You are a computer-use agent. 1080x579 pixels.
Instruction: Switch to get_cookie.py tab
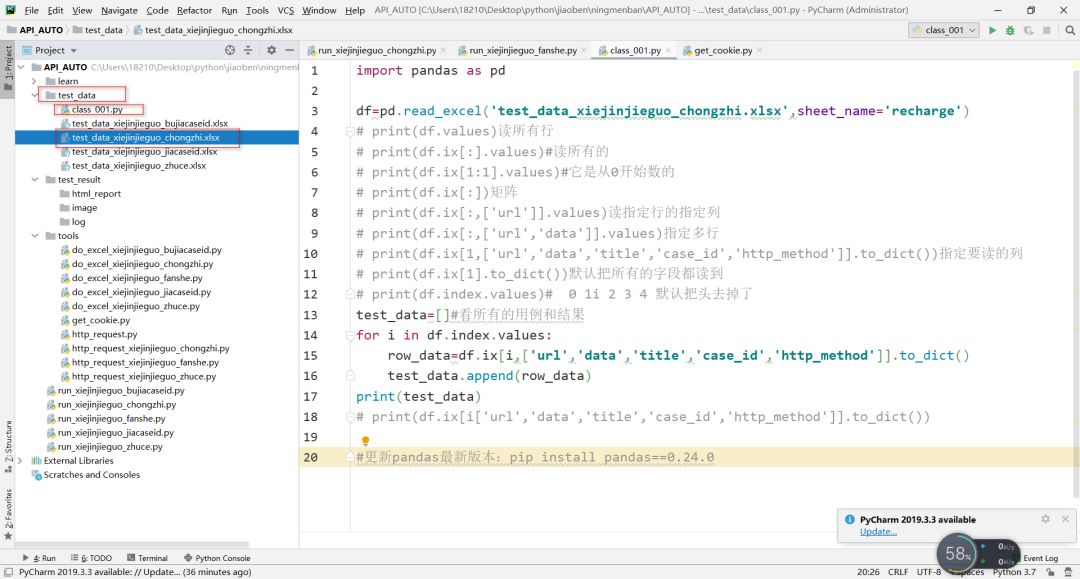click(723, 50)
